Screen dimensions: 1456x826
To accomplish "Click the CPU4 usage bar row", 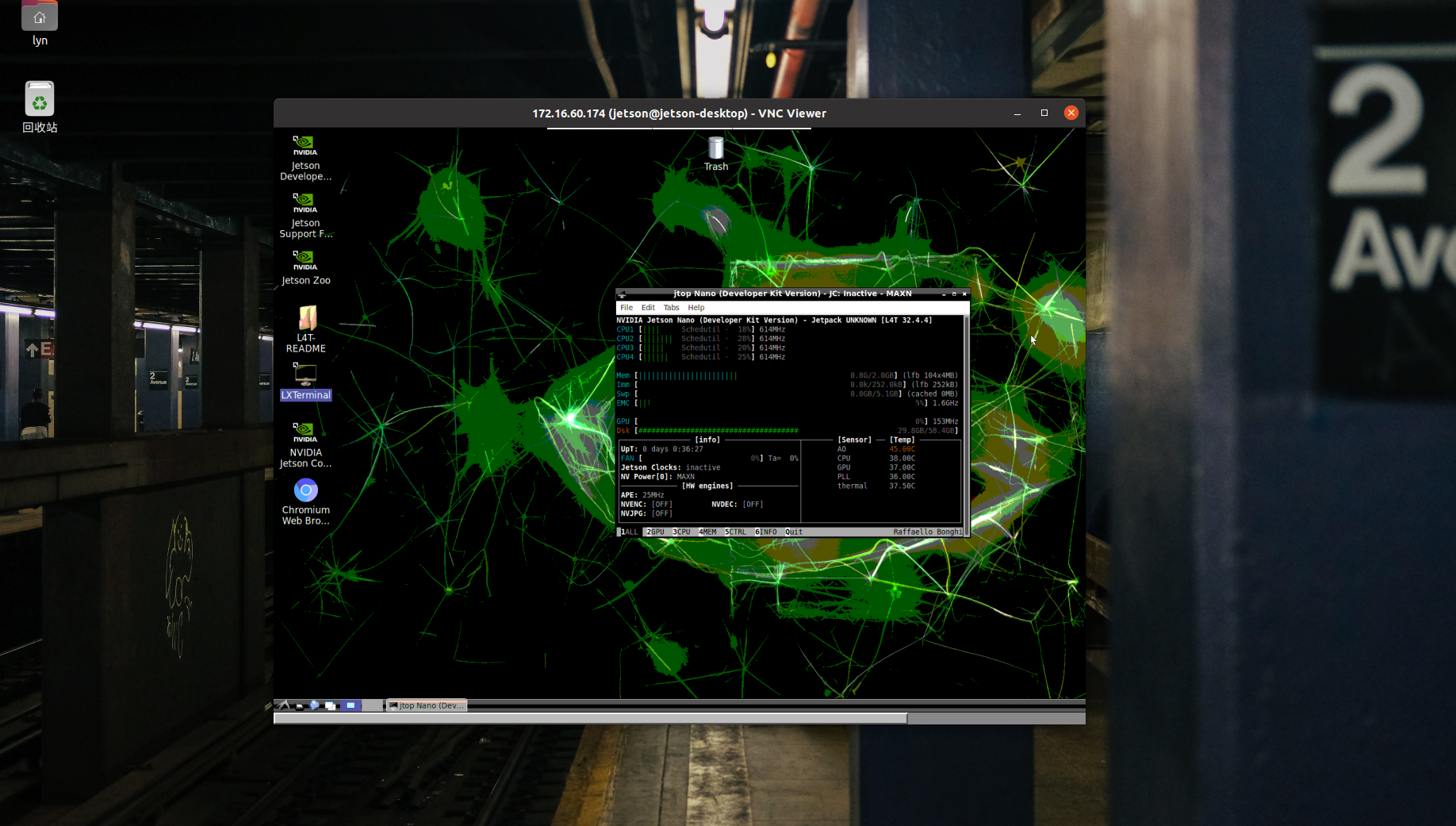I will (x=701, y=357).
